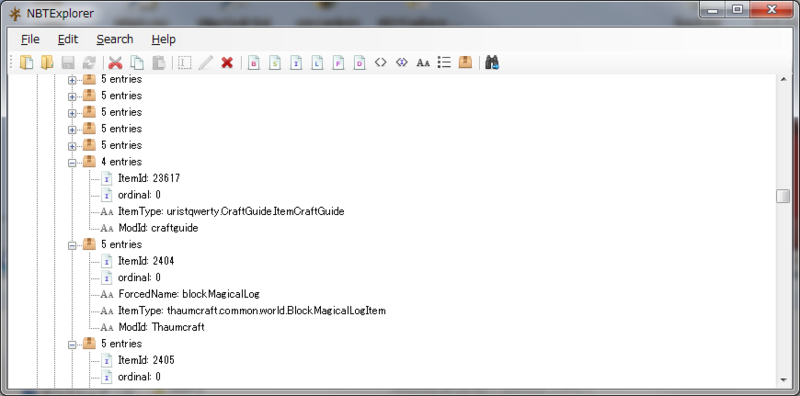
Task: Select the ModId: craftguide tag
Action: (158, 228)
